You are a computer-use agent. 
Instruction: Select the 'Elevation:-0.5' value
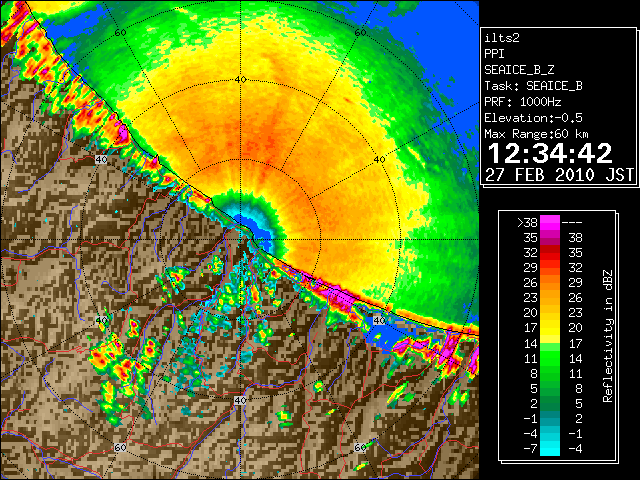pos(533,118)
